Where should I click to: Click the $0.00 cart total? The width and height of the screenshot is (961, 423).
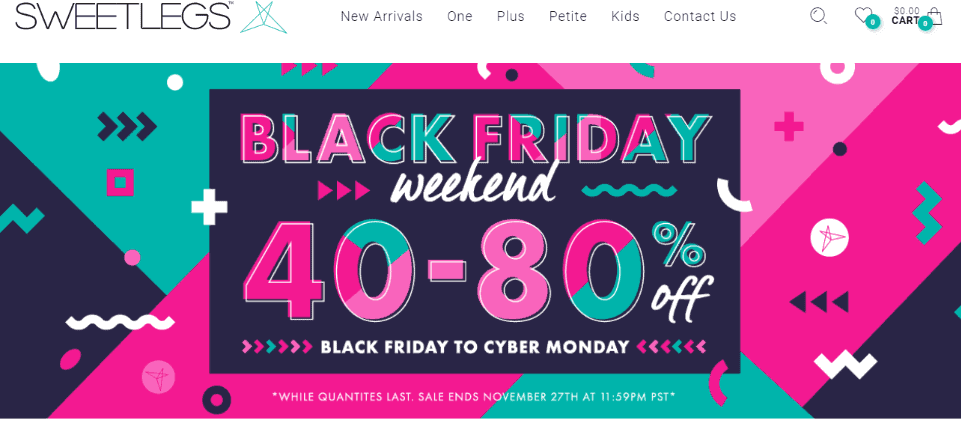tap(906, 10)
